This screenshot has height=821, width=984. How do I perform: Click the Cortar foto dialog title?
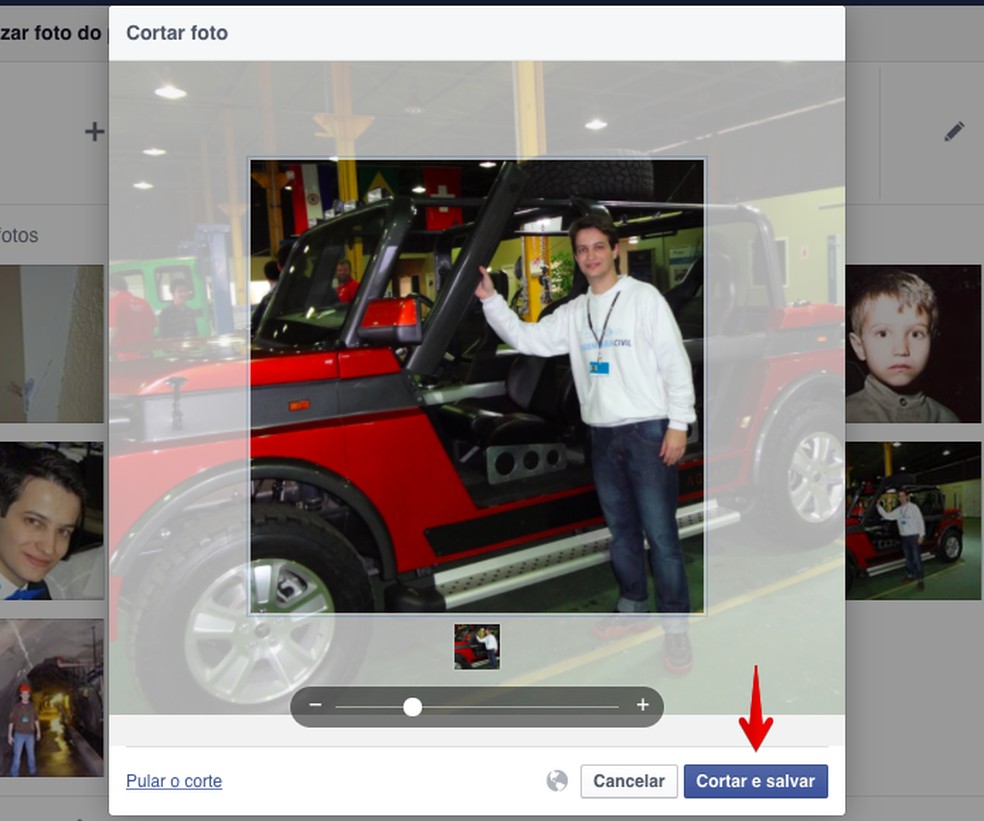point(177,33)
